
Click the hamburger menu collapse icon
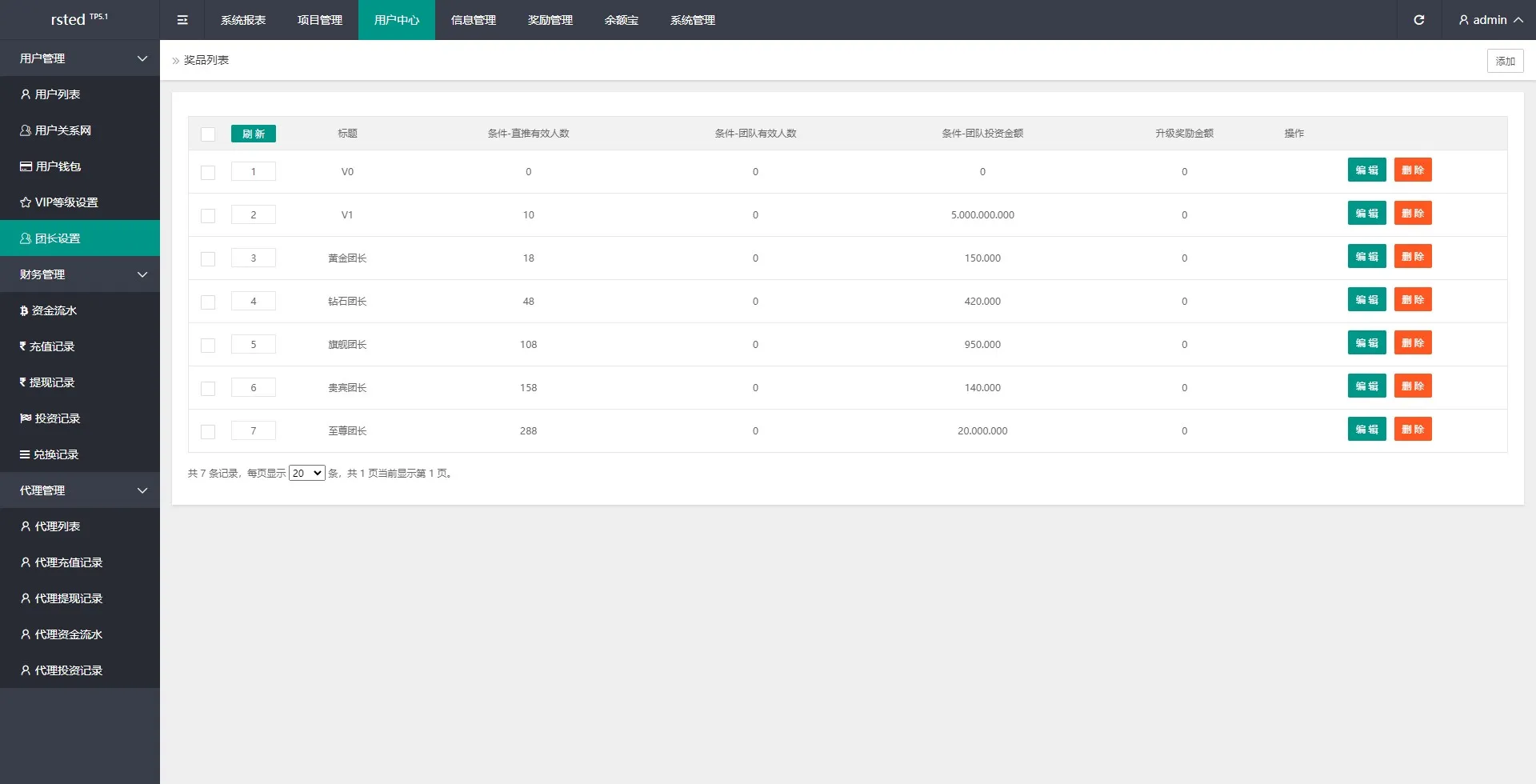[x=182, y=20]
